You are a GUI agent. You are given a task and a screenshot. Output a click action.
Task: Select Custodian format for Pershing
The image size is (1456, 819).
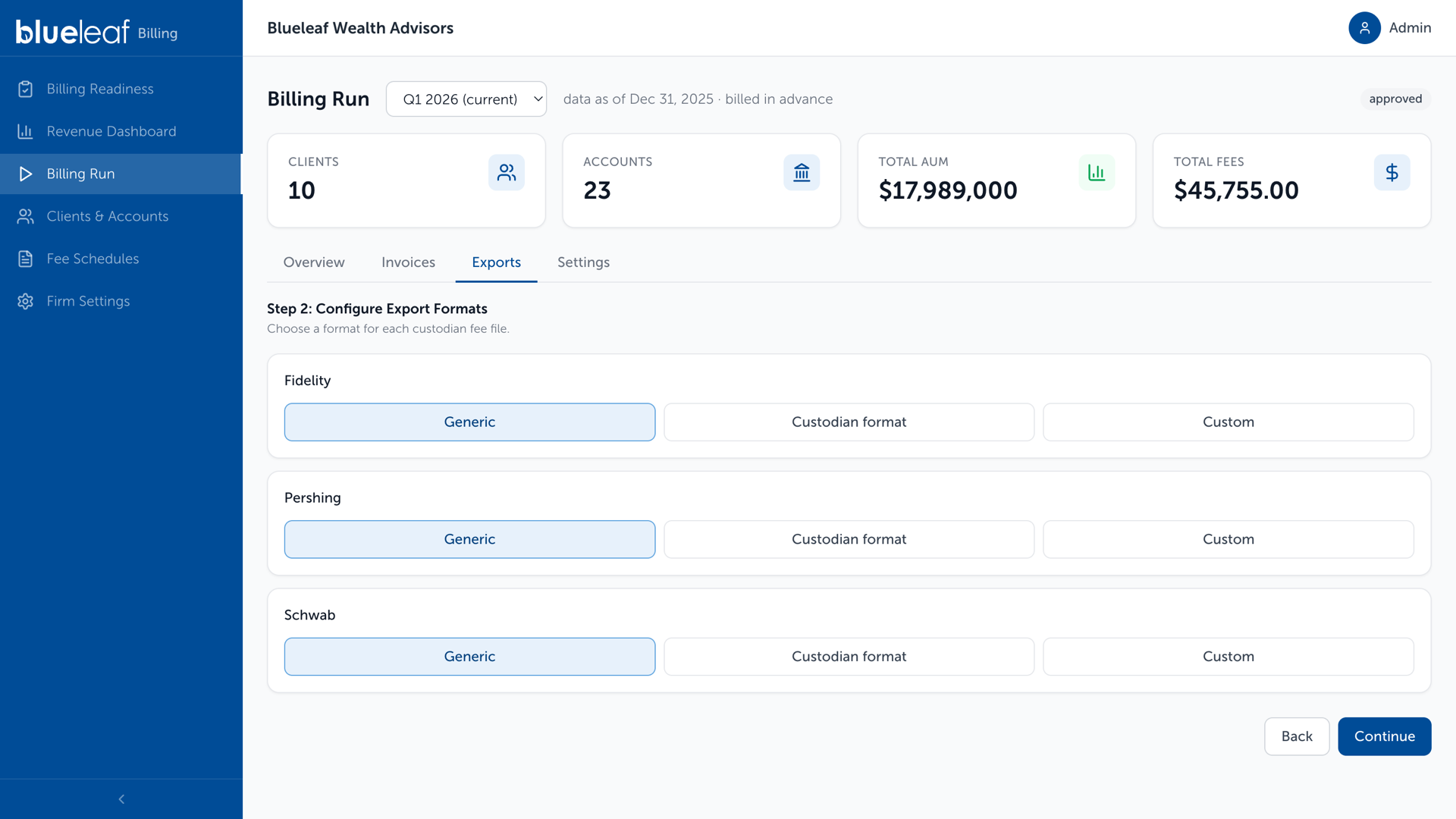click(x=849, y=539)
